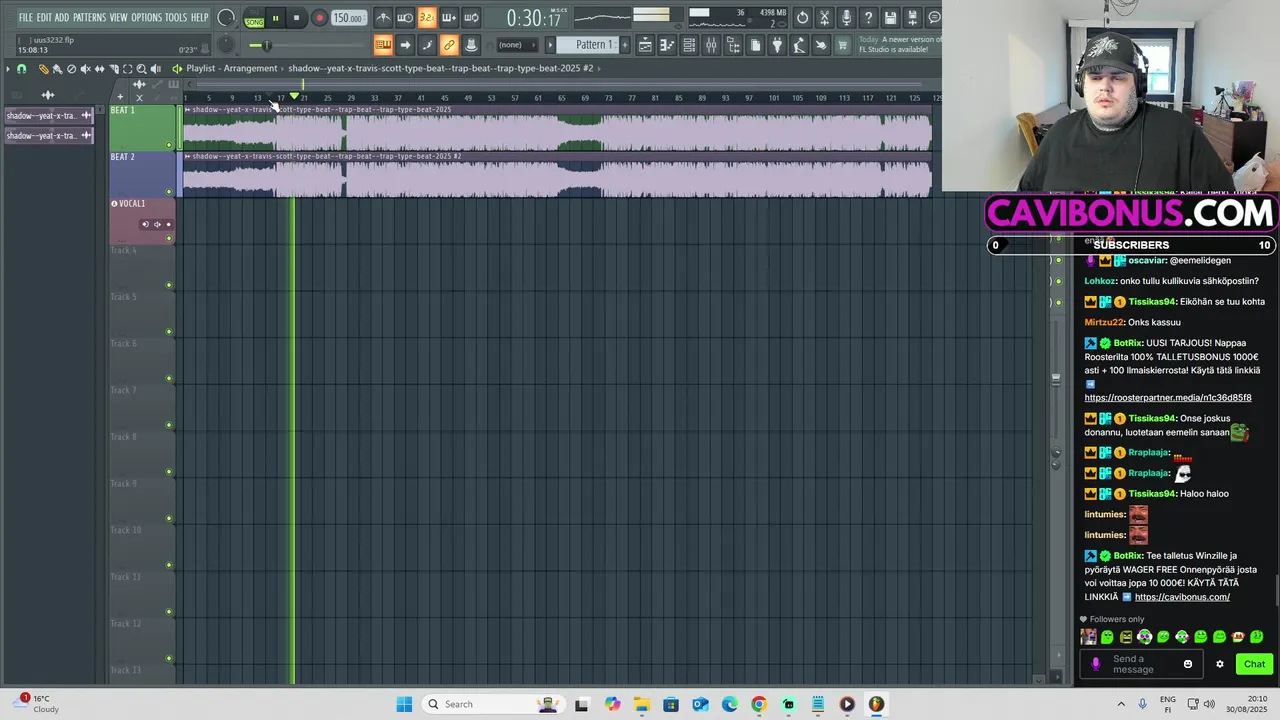
Task: Open the EDIT menu
Action: click(x=44, y=18)
